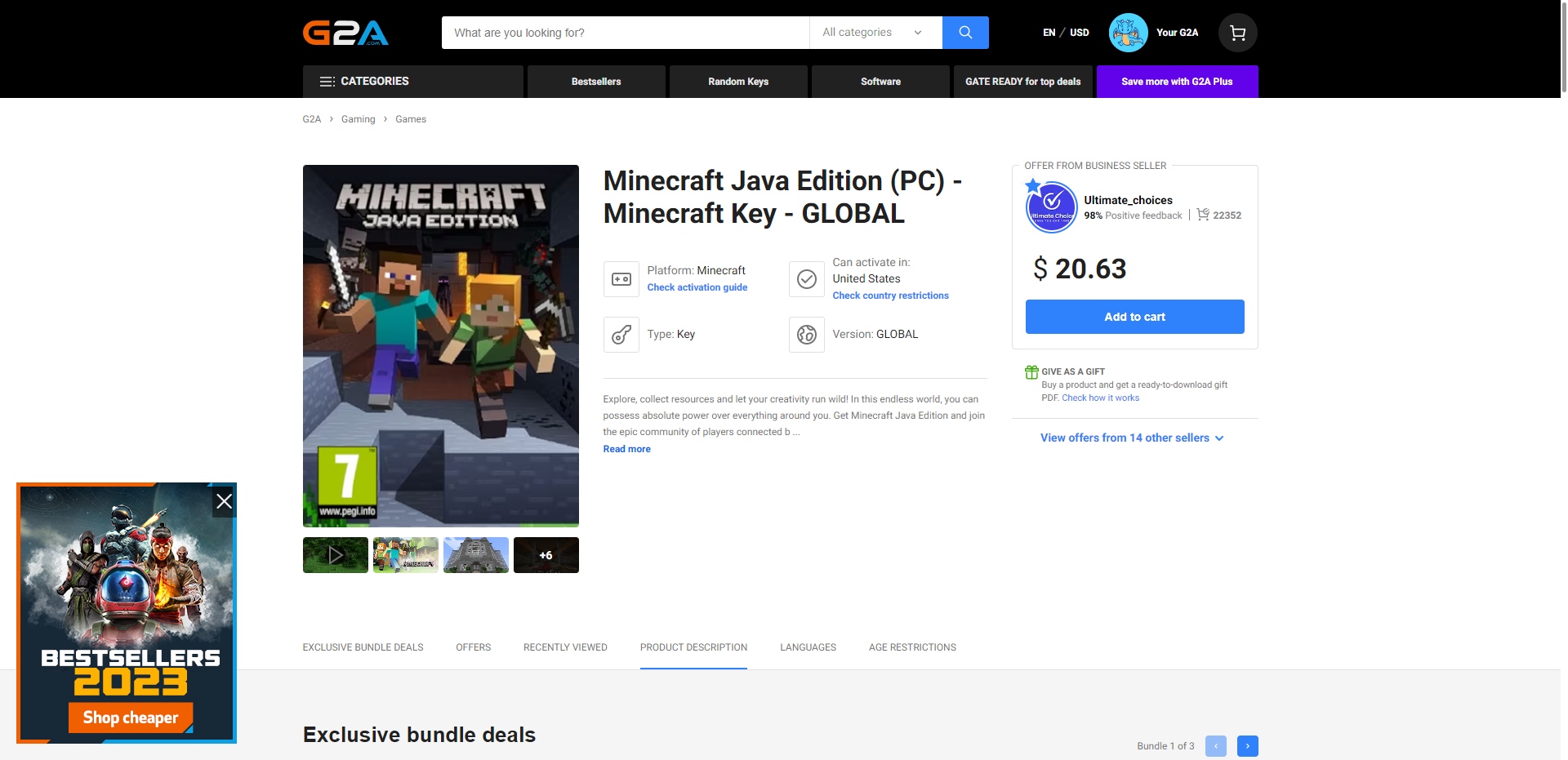Viewport: 1568px width, 760px height.
Task: Click Your G2A account label
Action: (1177, 33)
